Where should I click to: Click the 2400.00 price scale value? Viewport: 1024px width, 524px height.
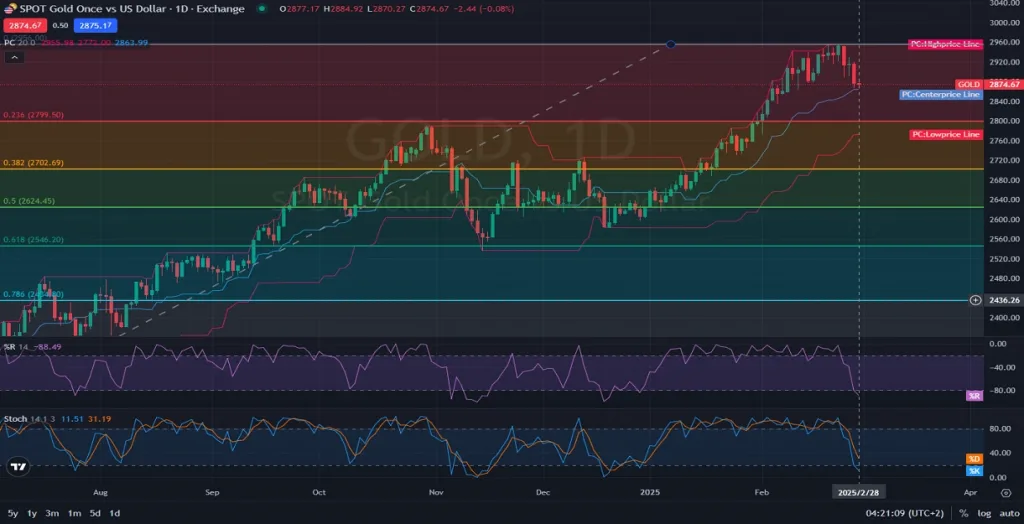1004,318
